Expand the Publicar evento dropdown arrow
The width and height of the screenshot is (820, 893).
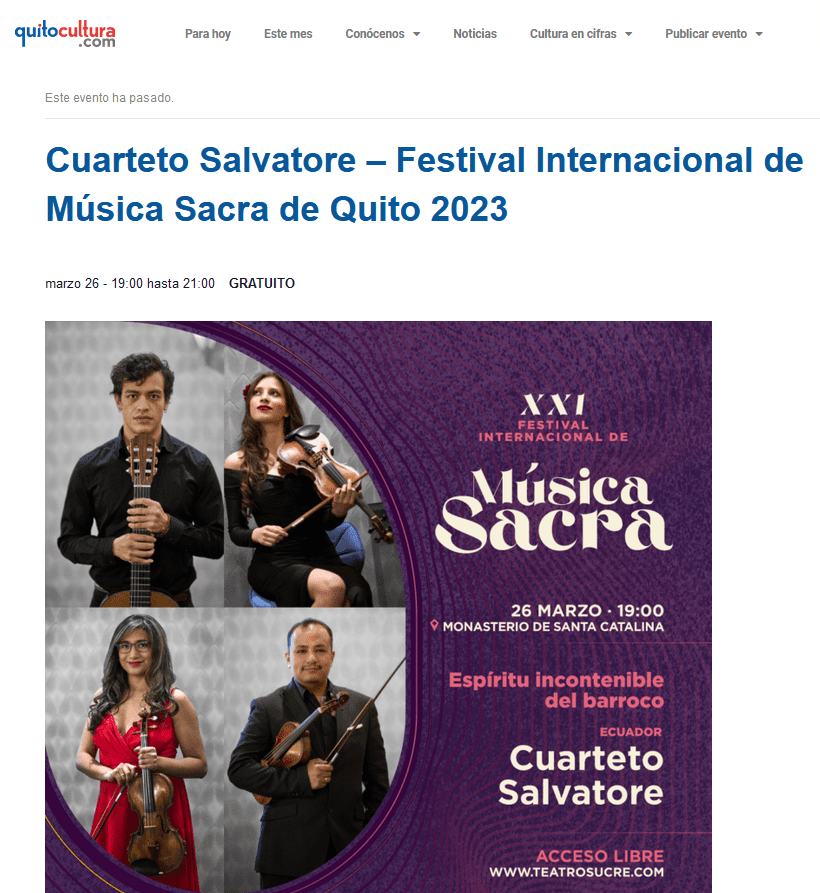[759, 34]
